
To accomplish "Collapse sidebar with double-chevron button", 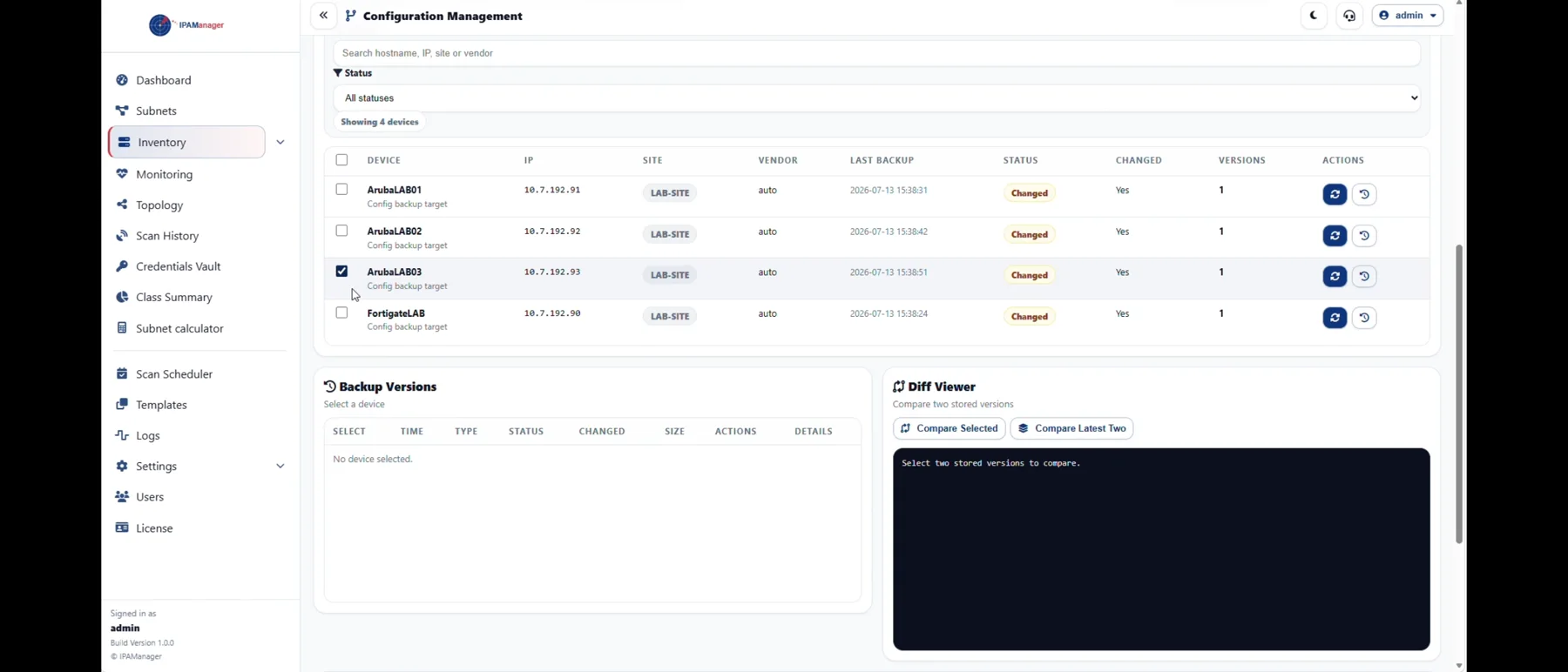I will 323,16.
